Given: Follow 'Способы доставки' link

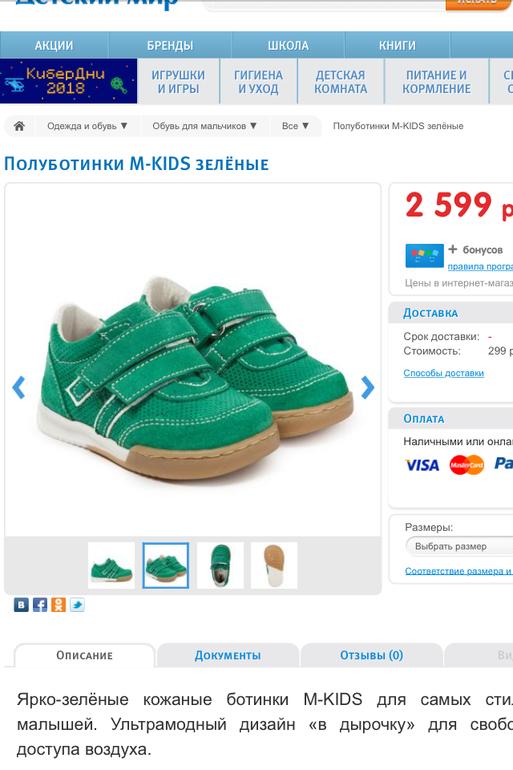Looking at the screenshot, I should (444, 373).
